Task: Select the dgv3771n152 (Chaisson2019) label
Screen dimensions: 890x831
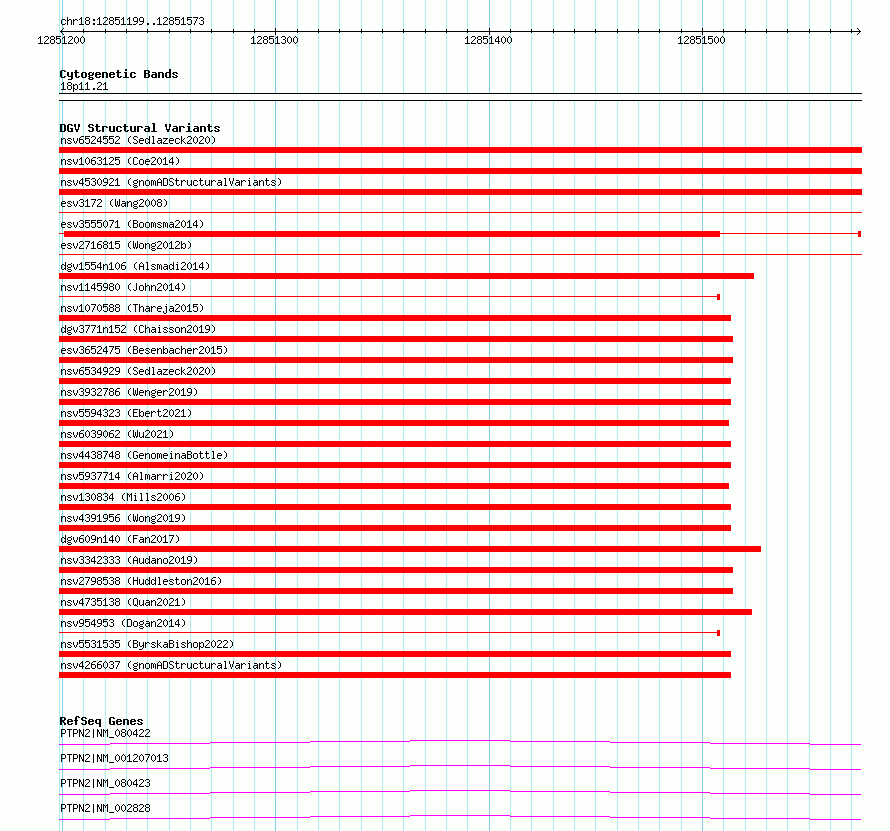Action: [138, 329]
